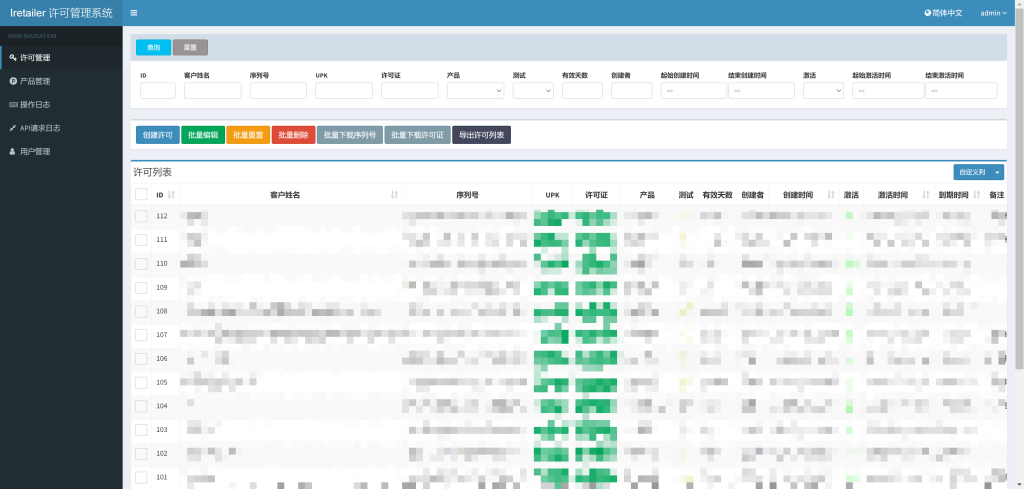Screen dimensions: 1024x489
Task: Select the checkbox for row ID 108
Action: click(141, 311)
